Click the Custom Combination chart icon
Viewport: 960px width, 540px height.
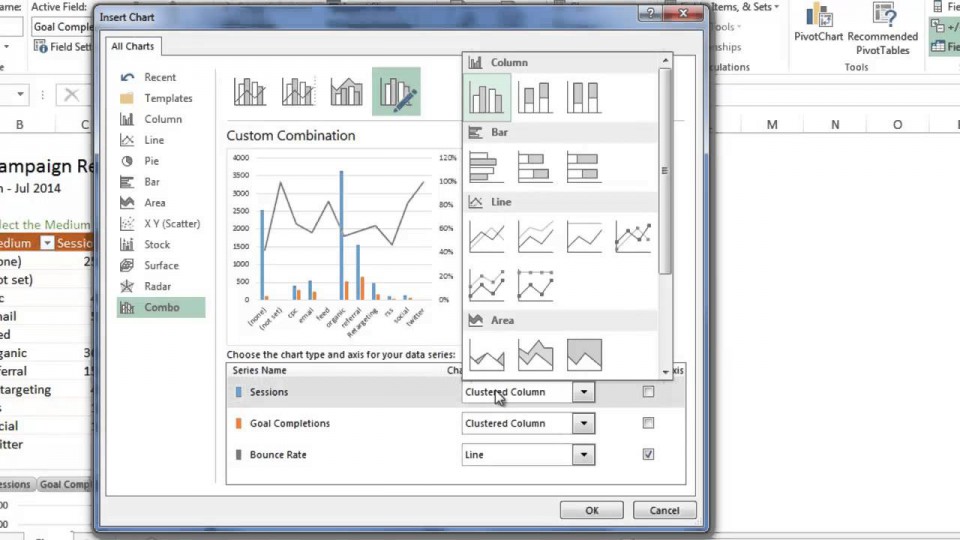396,92
